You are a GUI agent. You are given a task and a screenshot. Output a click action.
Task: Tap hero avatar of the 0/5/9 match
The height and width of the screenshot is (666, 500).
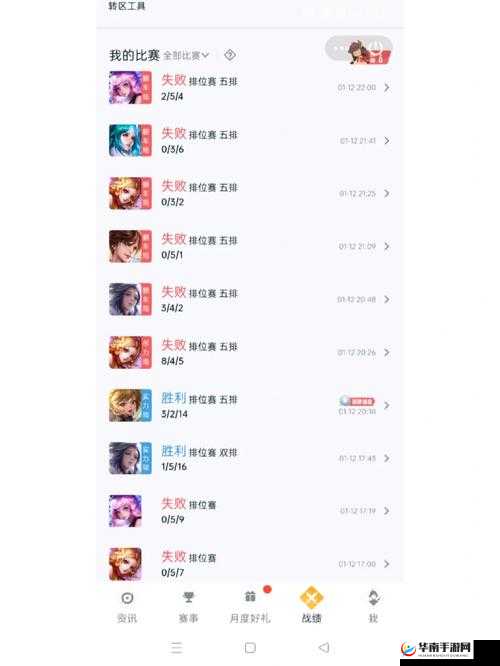pyautogui.click(x=125, y=511)
